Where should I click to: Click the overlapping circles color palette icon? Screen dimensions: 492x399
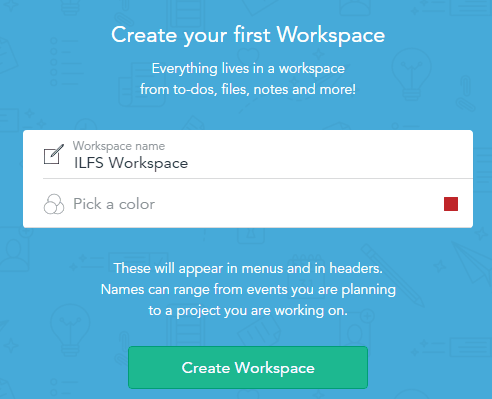[x=54, y=204]
